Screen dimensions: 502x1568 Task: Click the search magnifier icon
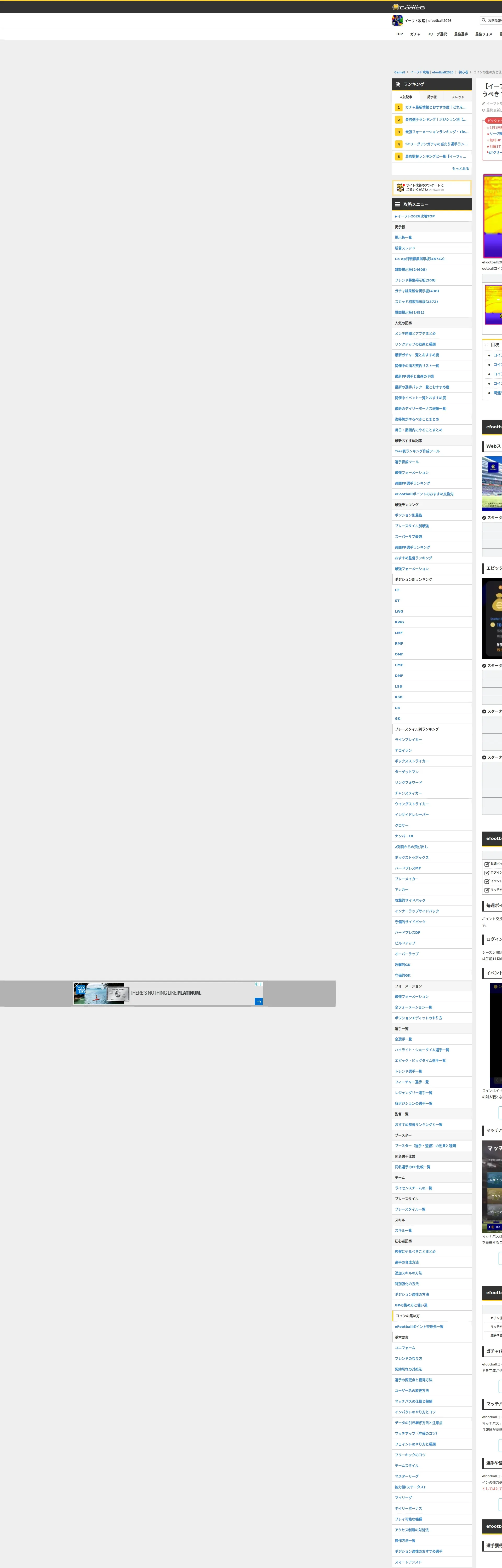tap(484, 20)
